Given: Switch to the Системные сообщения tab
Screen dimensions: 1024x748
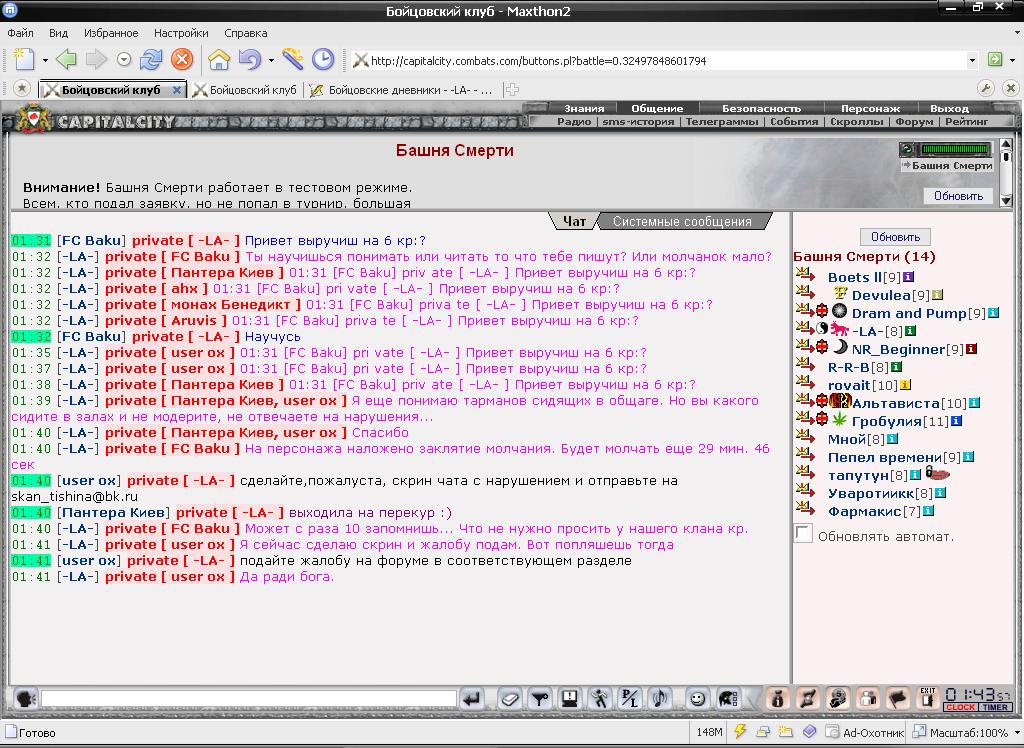Looking at the screenshot, I should pyautogui.click(x=682, y=221).
